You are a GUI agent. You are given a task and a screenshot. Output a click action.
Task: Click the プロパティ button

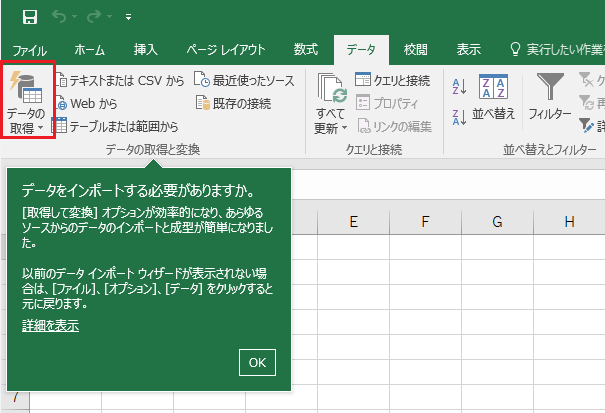point(387,103)
